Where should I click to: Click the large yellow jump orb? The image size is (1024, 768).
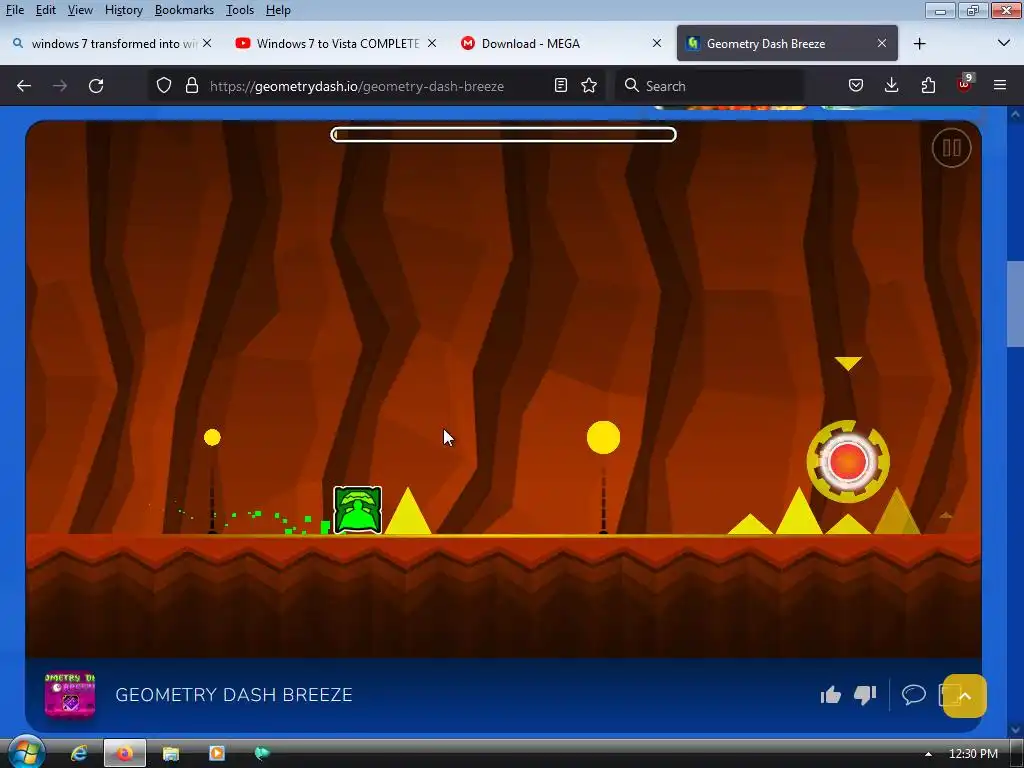tap(603, 438)
